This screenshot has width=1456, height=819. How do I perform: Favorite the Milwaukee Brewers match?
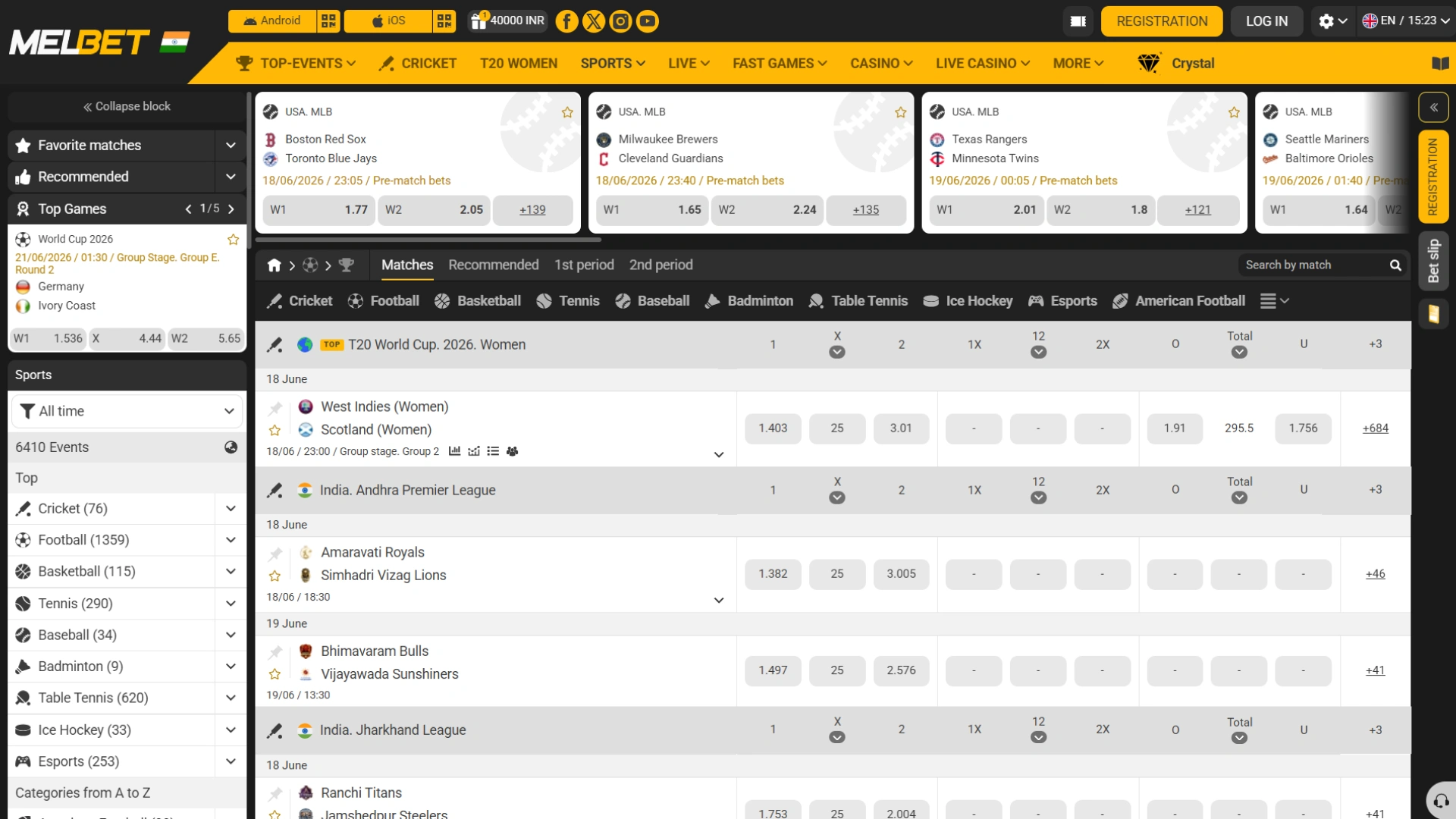(901, 112)
